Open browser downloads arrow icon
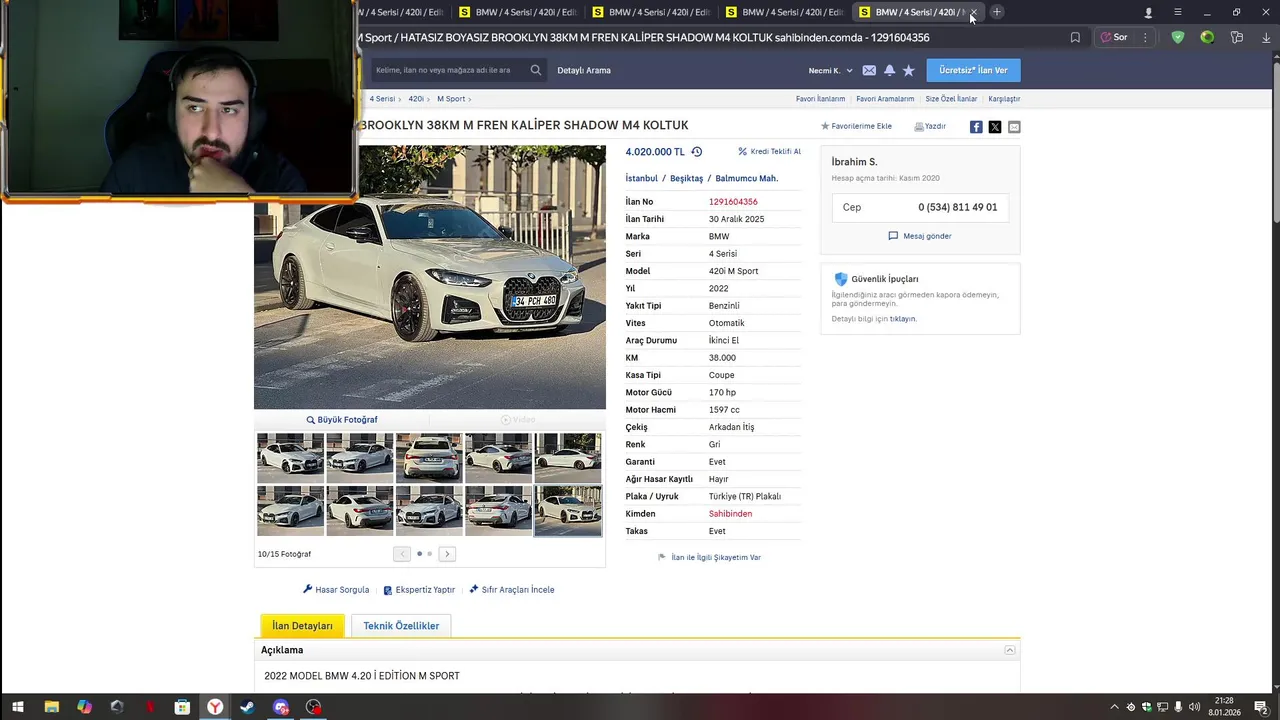 [x=1266, y=37]
